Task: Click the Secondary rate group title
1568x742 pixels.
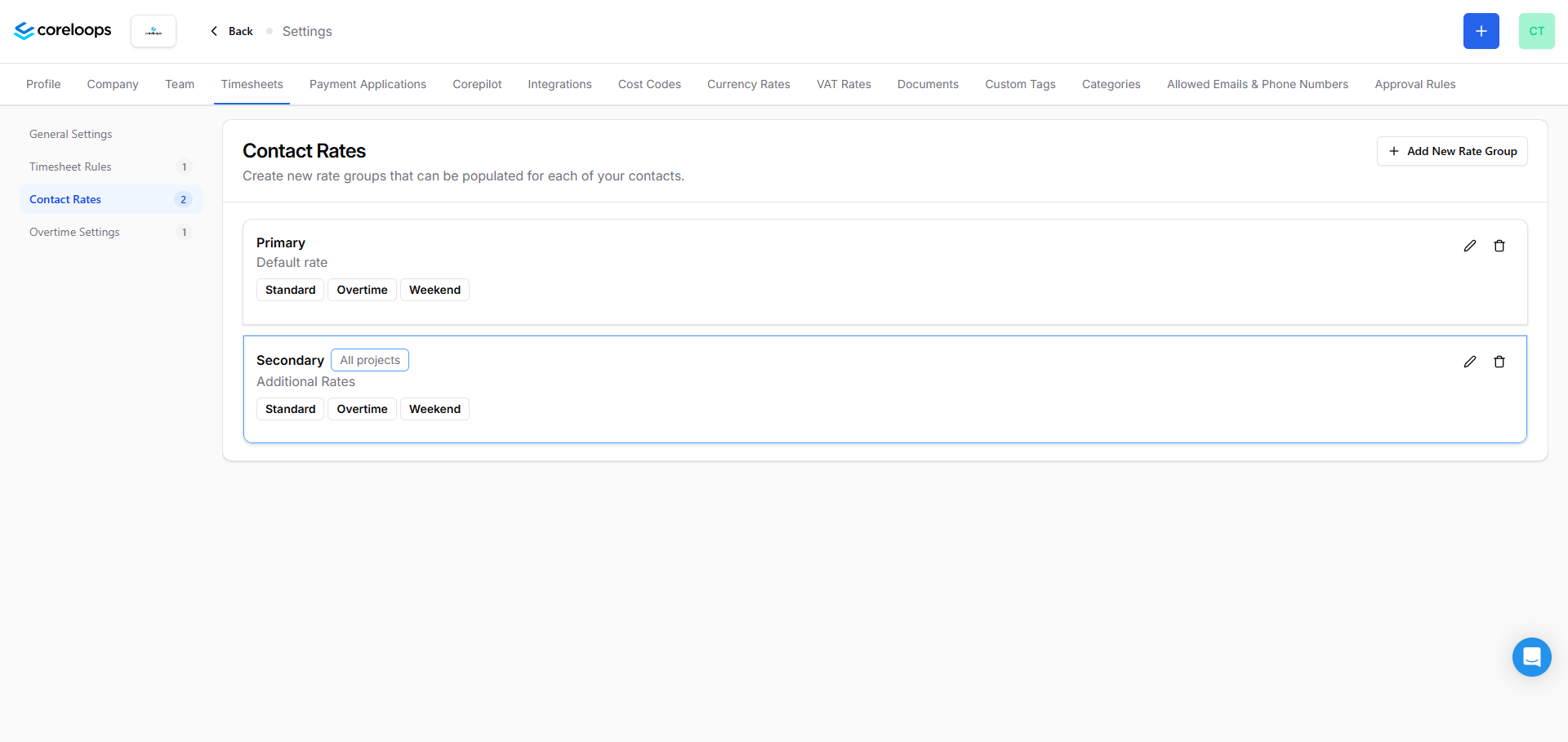Action: click(290, 360)
